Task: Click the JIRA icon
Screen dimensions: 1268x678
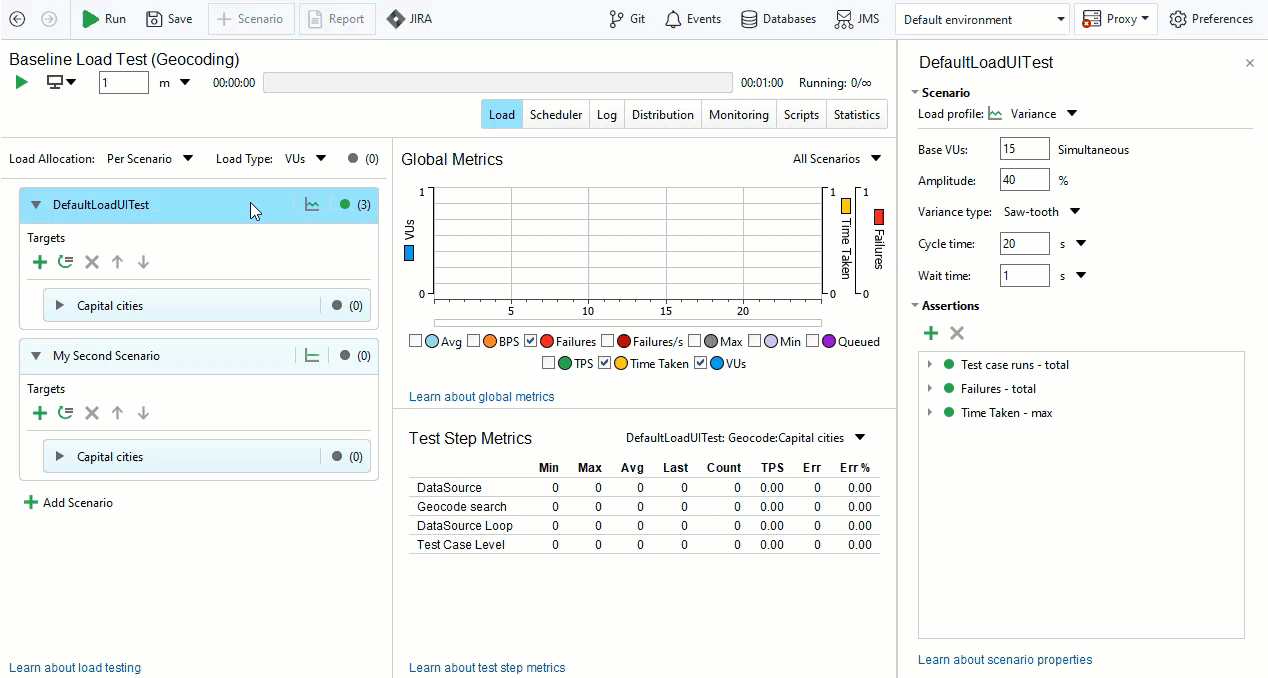Action: coord(396,19)
